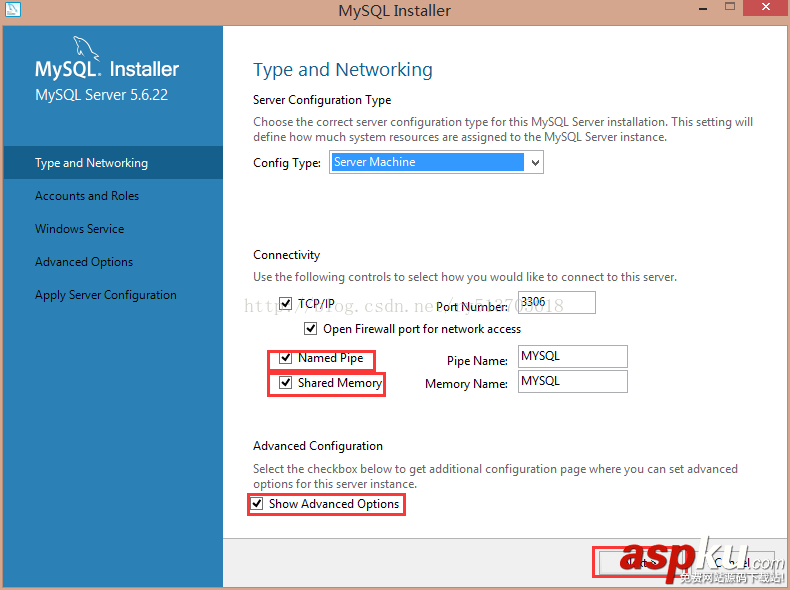Click the MySQL dolphin logo
The width and height of the screenshot is (790, 590).
86,48
